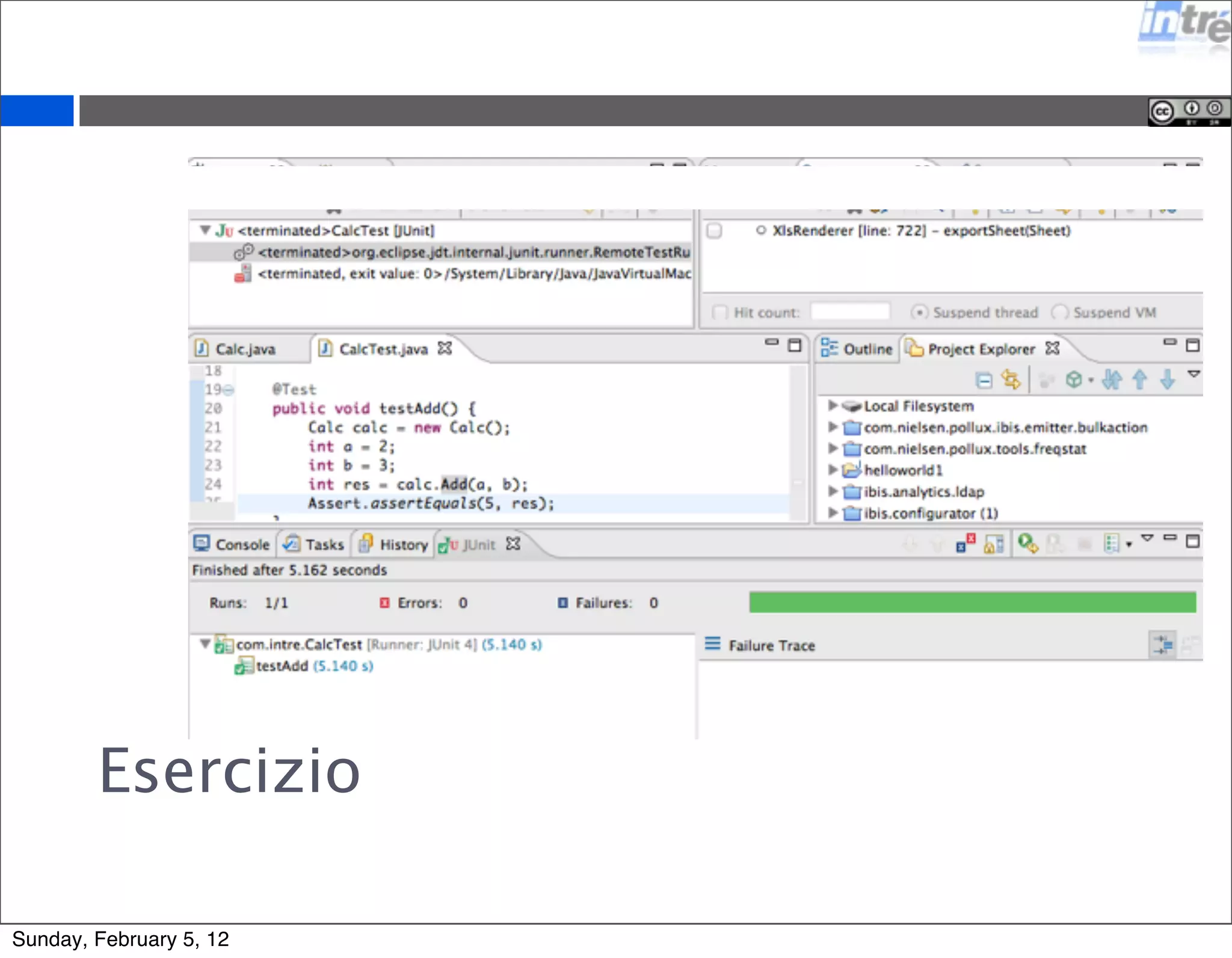Click Rerun Test green play icon
This screenshot has height=958, width=1232.
click(x=1028, y=544)
